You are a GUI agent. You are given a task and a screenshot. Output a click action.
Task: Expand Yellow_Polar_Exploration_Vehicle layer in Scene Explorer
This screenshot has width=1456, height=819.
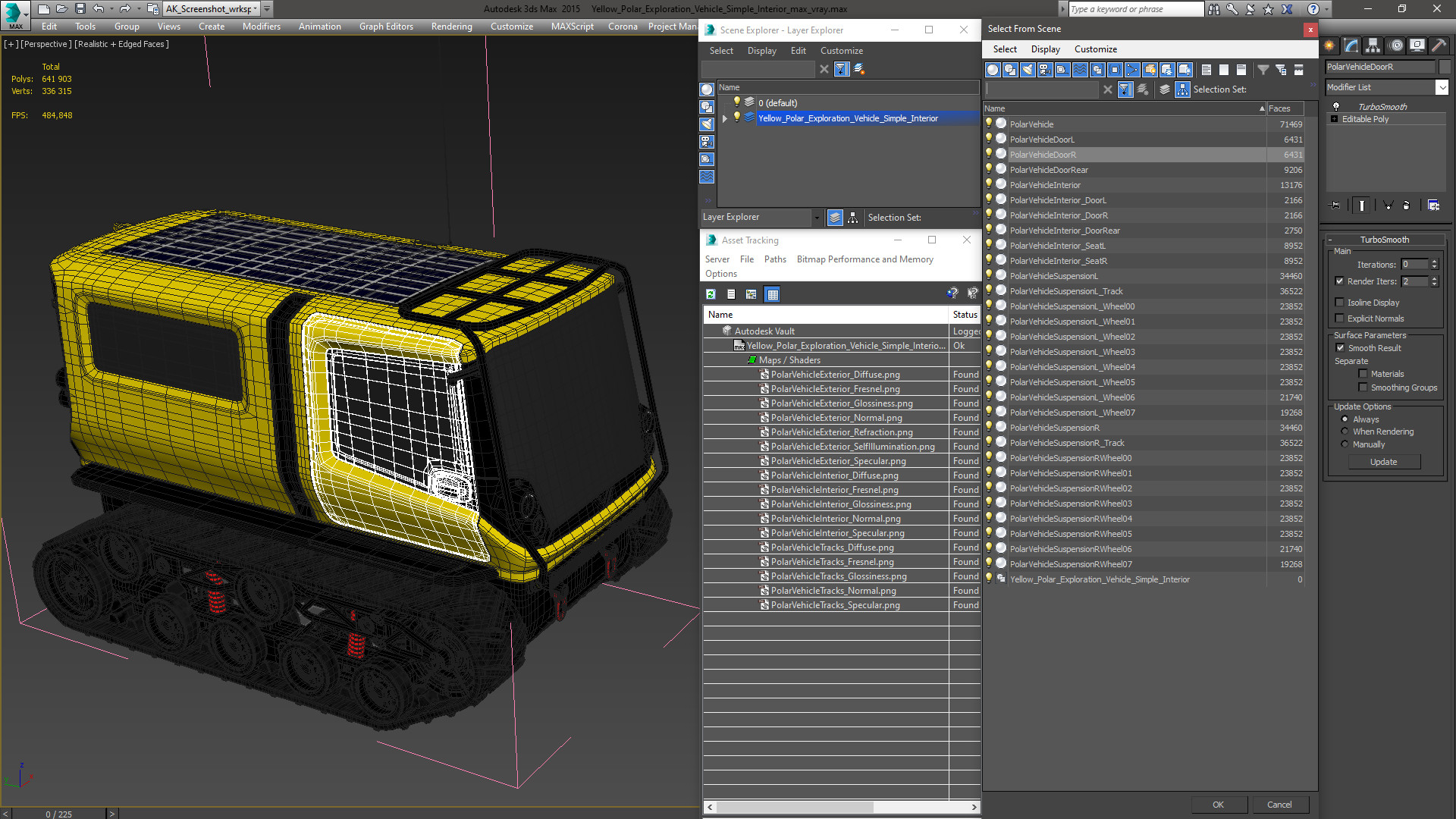pyautogui.click(x=725, y=118)
